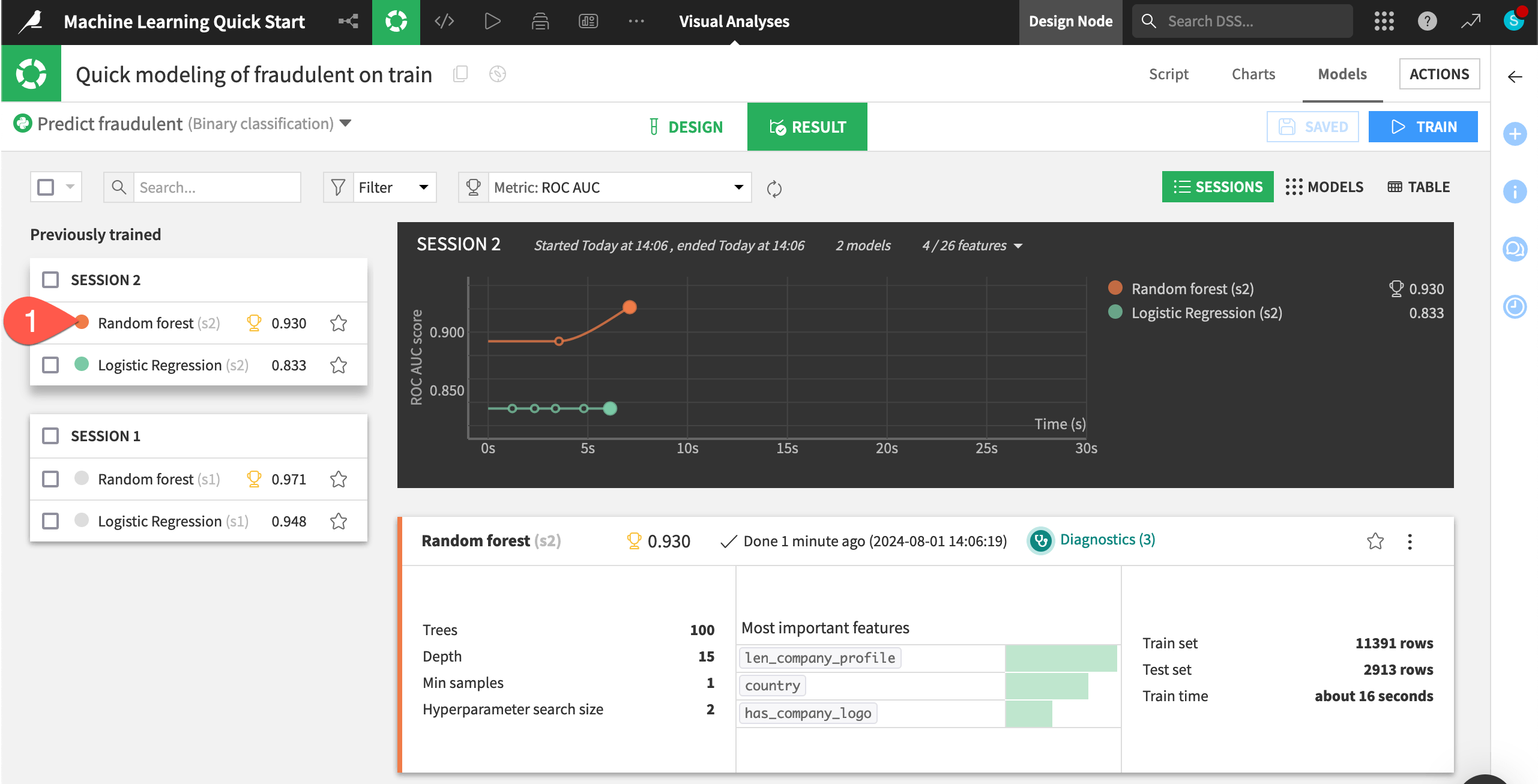The height and width of the screenshot is (784, 1538).
Task: Click the refresh/sync icon next to Metric
Action: 775,187
